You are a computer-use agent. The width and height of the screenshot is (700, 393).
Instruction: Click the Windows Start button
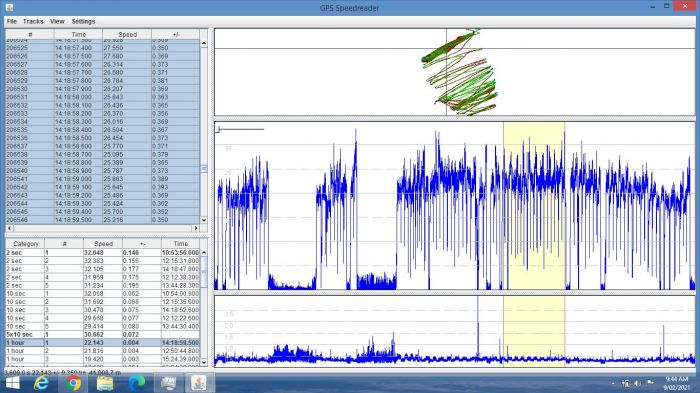12,383
